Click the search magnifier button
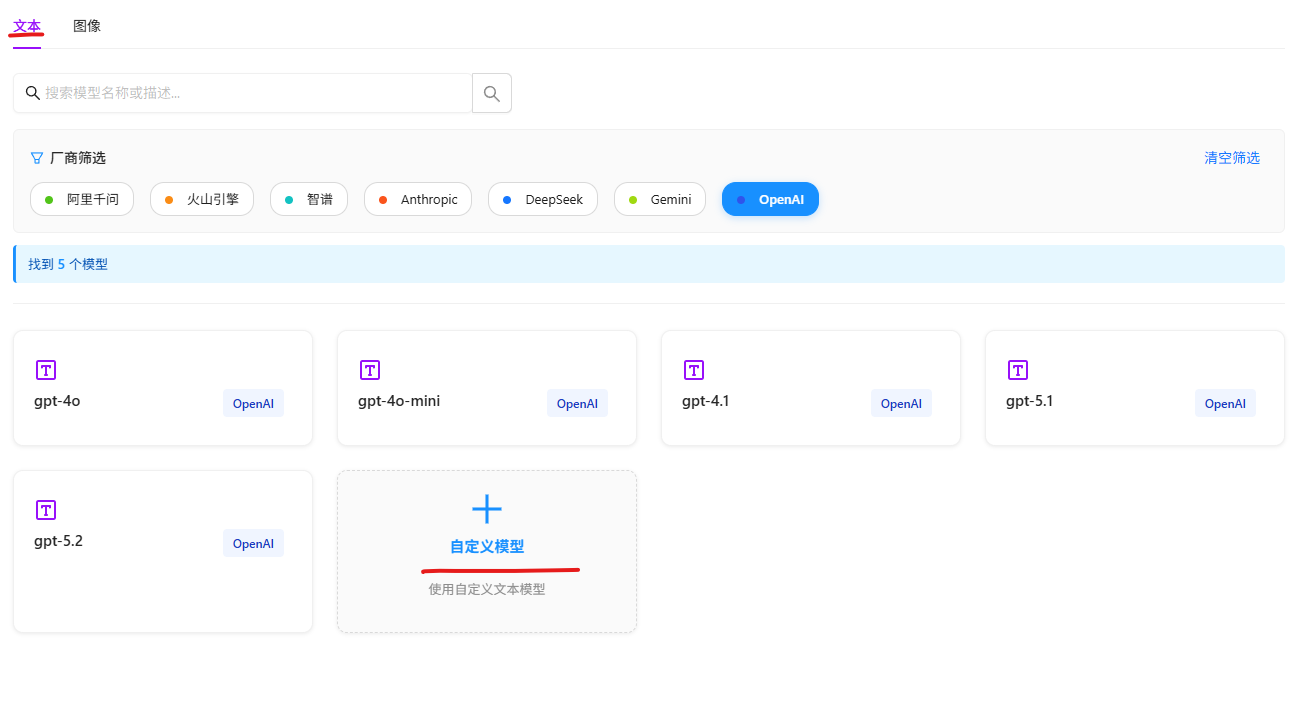This screenshot has height=713, width=1304. (491, 93)
